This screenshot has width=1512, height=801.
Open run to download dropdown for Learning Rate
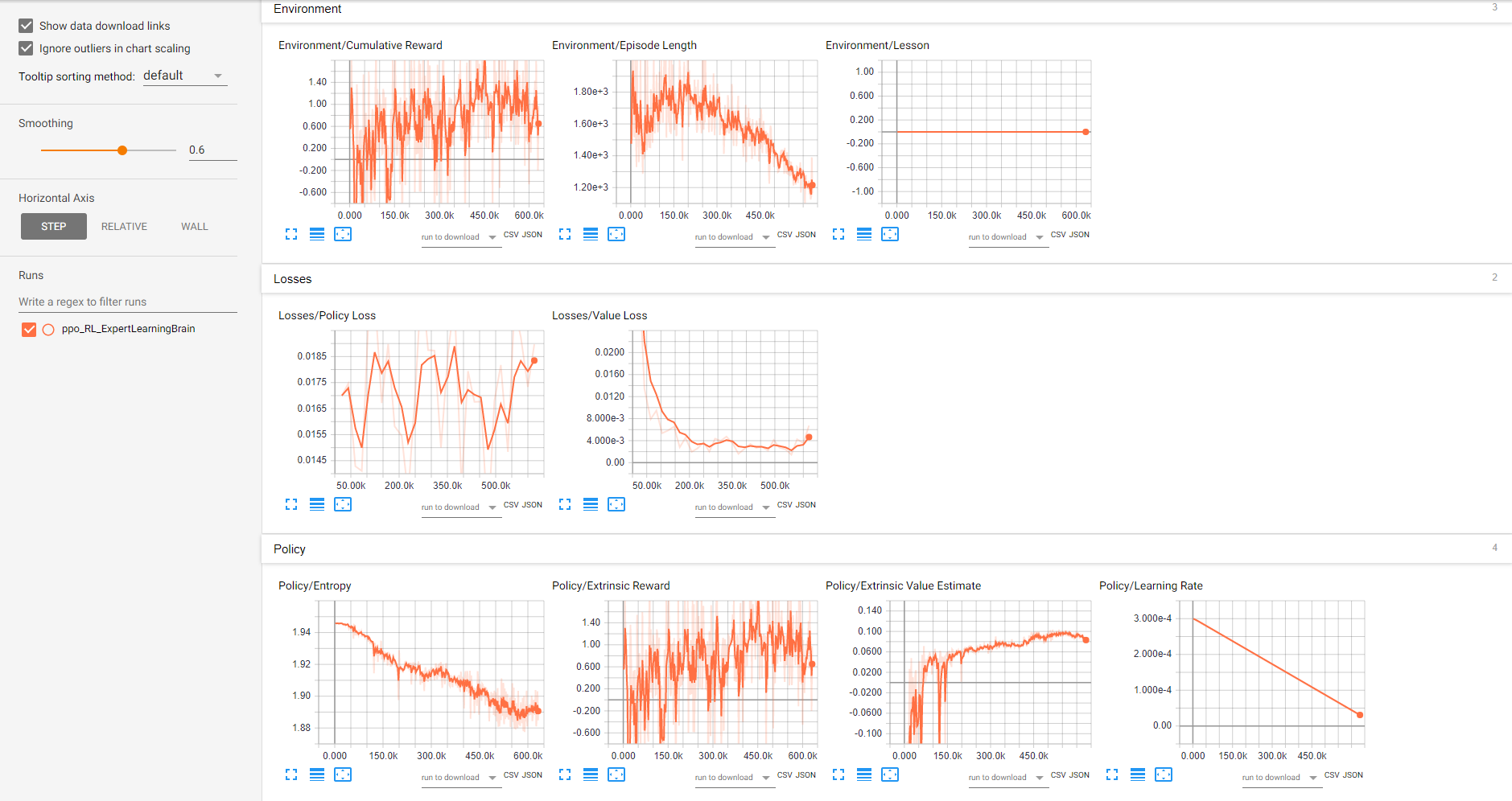click(x=1282, y=778)
